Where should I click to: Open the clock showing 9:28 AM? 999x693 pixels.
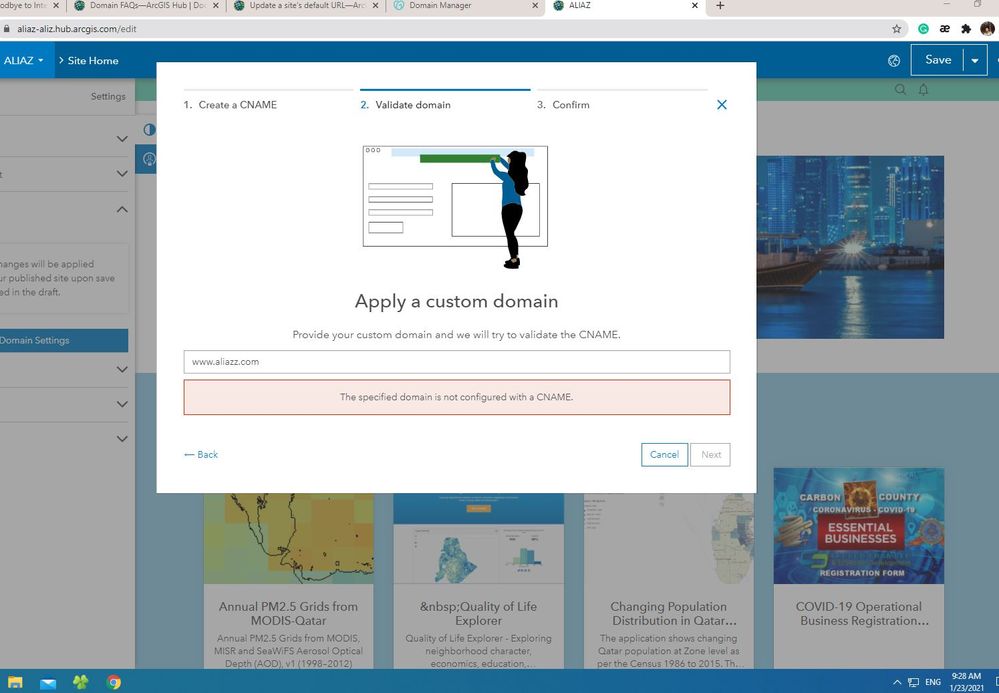pos(966,682)
